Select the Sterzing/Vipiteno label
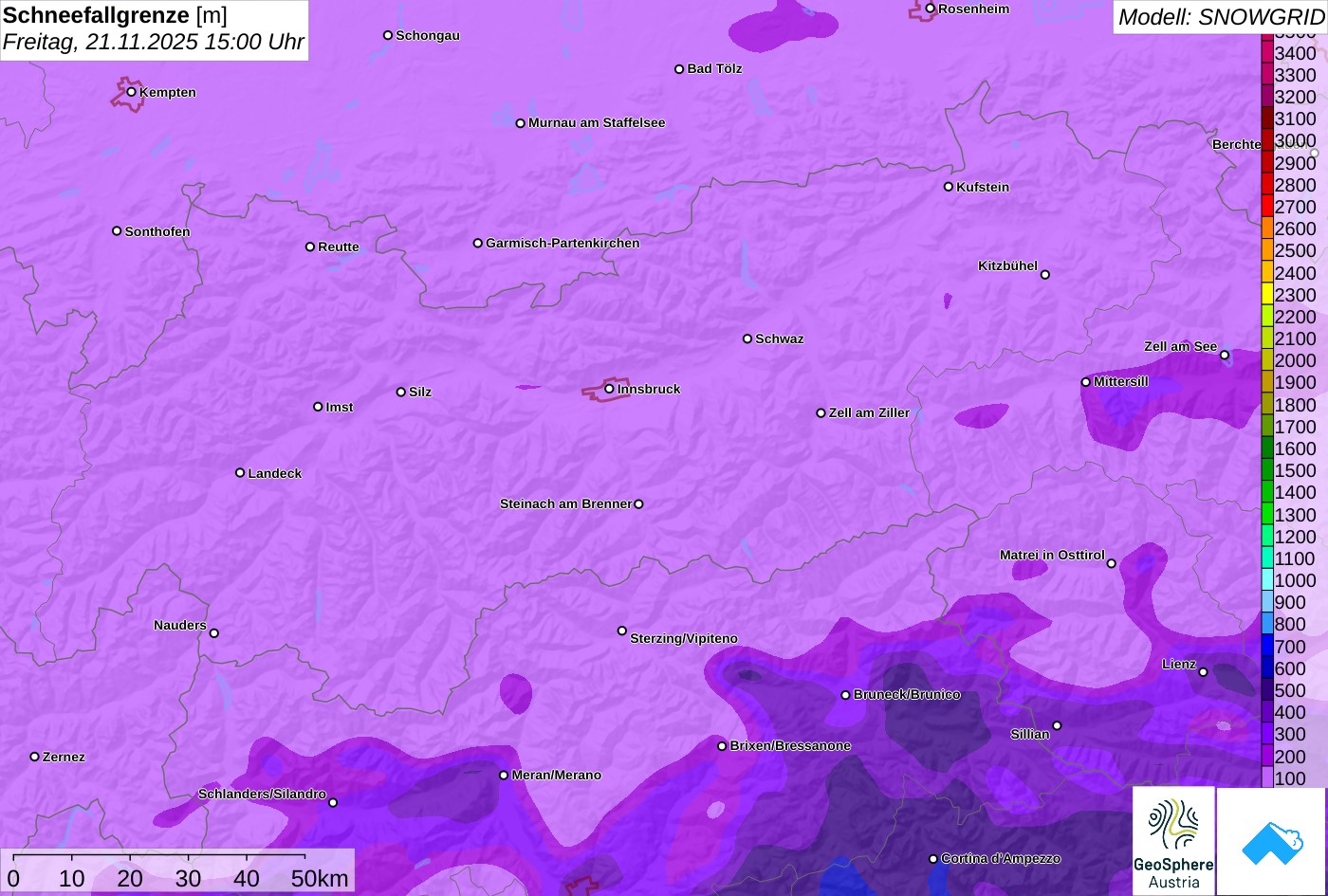This screenshot has height=896, width=1328. [x=684, y=638]
